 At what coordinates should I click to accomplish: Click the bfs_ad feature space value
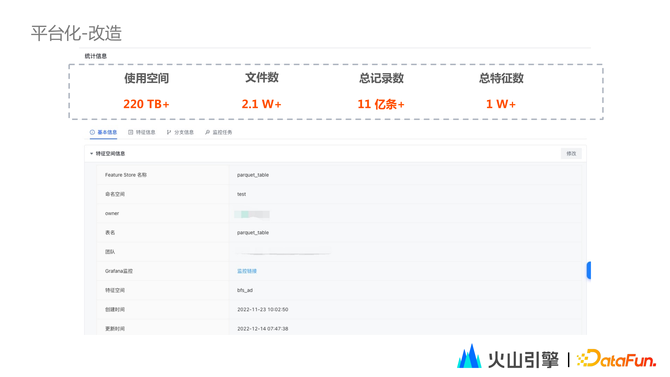(245, 290)
